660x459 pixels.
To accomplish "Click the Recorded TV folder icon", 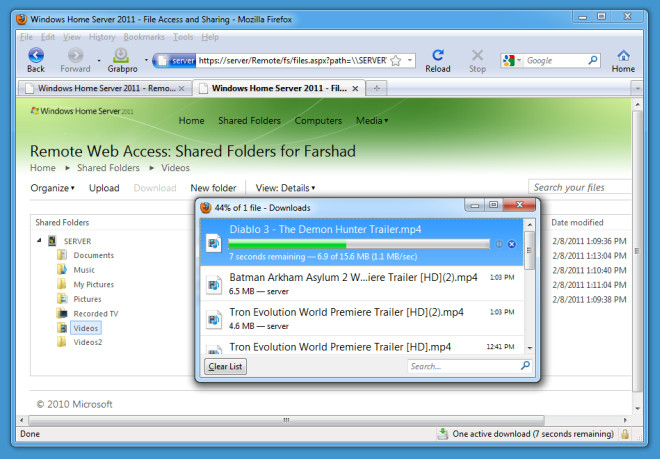I will pos(62,313).
